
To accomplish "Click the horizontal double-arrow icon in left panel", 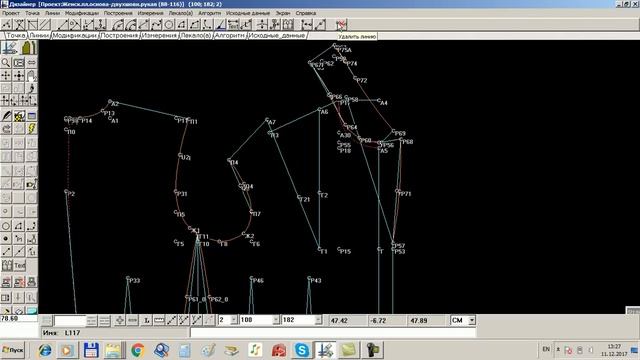I will (31, 62).
